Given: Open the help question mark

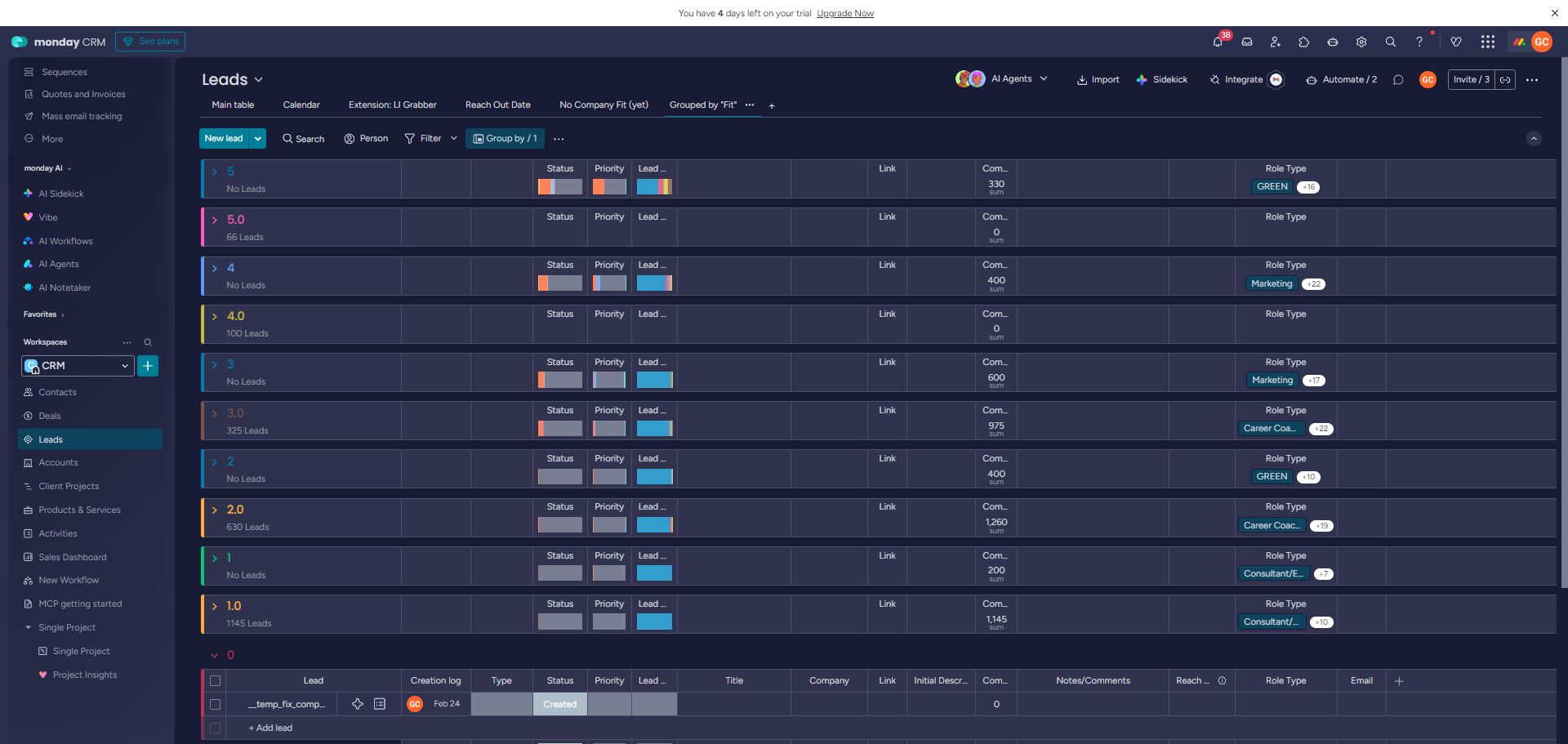Looking at the screenshot, I should [1419, 42].
